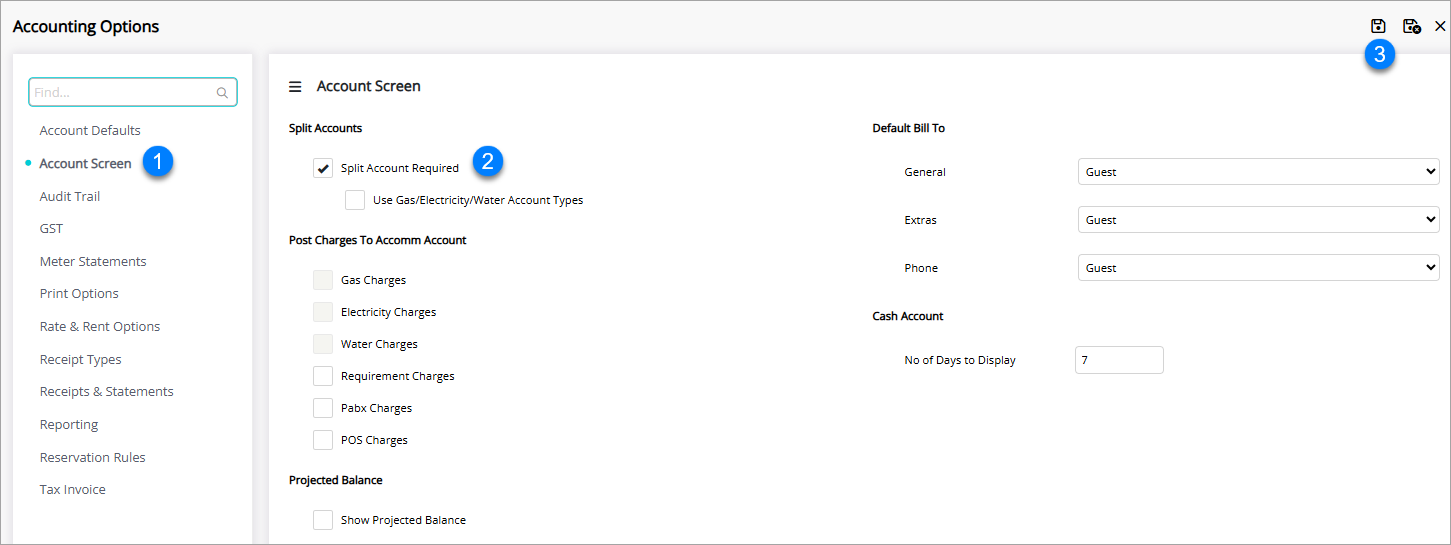Go to Rate & Rent Options
Viewport: 1451px width, 545px height.
point(100,327)
